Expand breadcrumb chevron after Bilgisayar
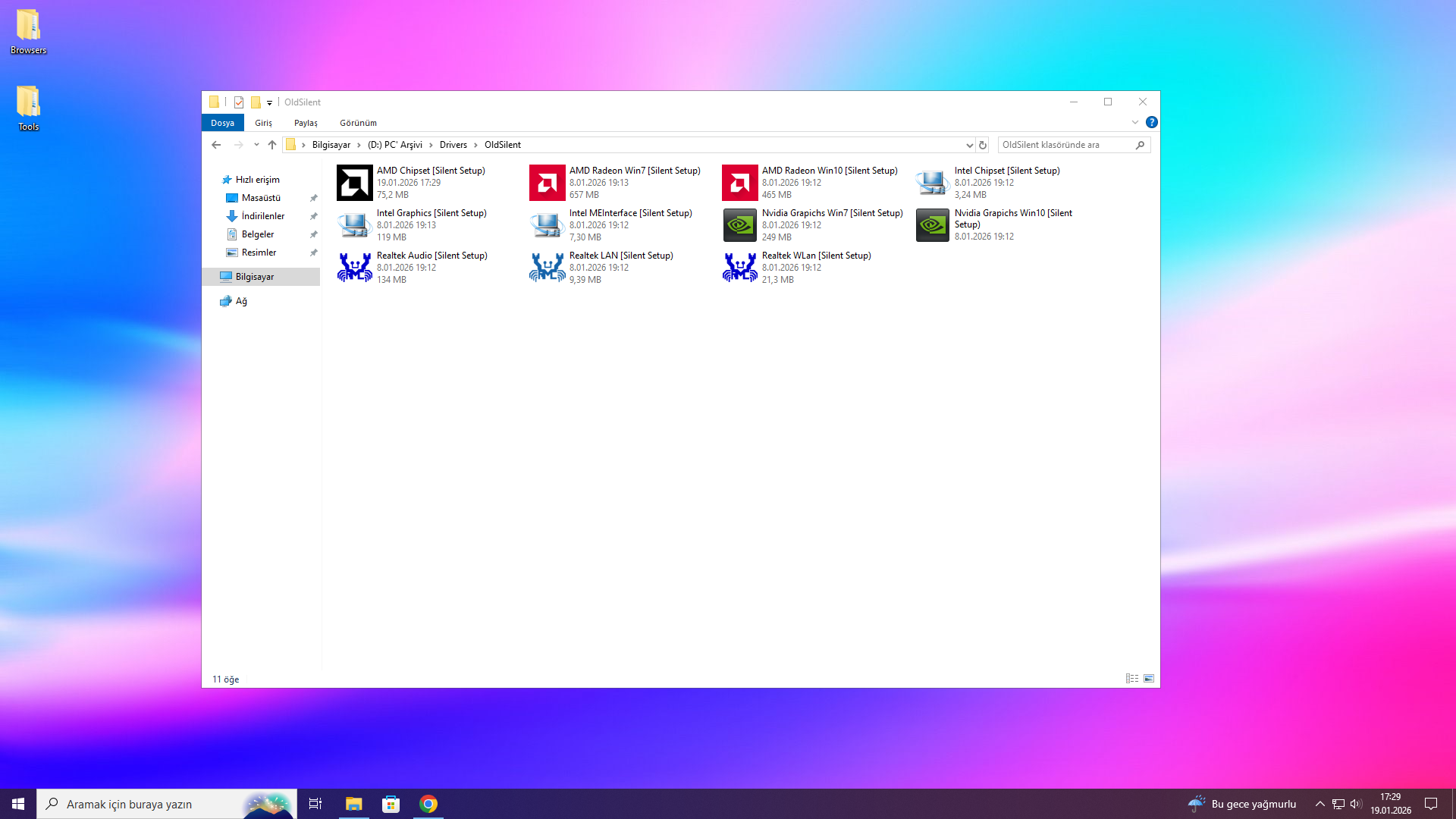The height and width of the screenshot is (819, 1456). point(359,145)
